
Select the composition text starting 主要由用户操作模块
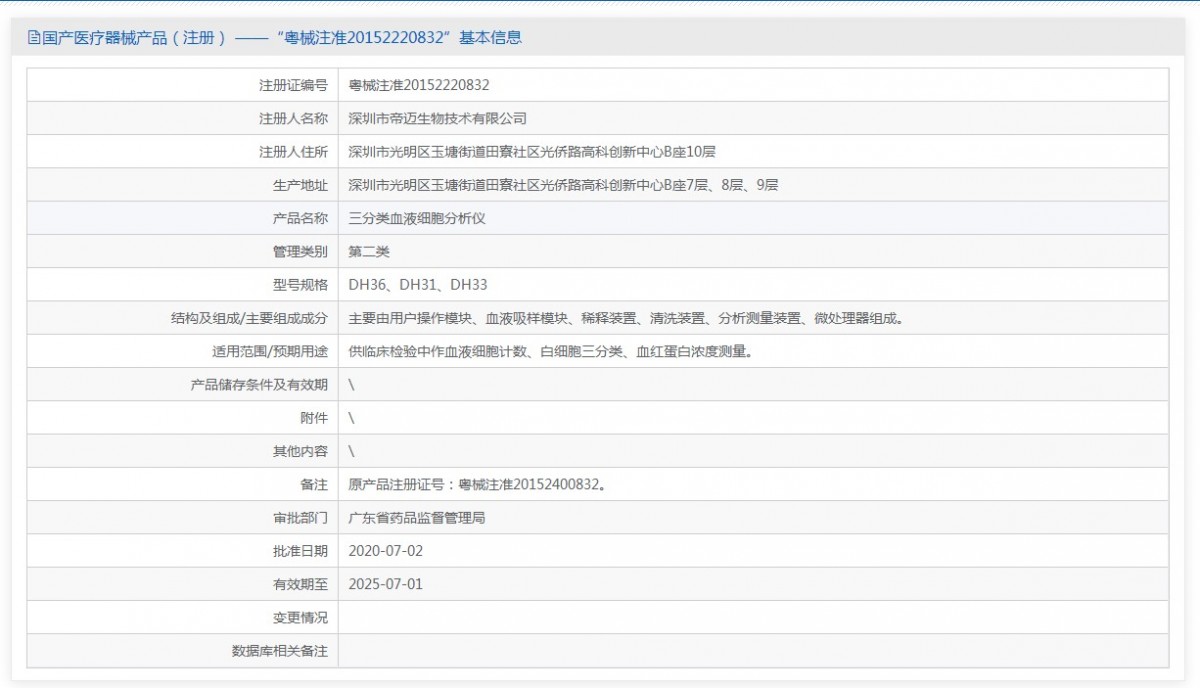(x=627, y=319)
